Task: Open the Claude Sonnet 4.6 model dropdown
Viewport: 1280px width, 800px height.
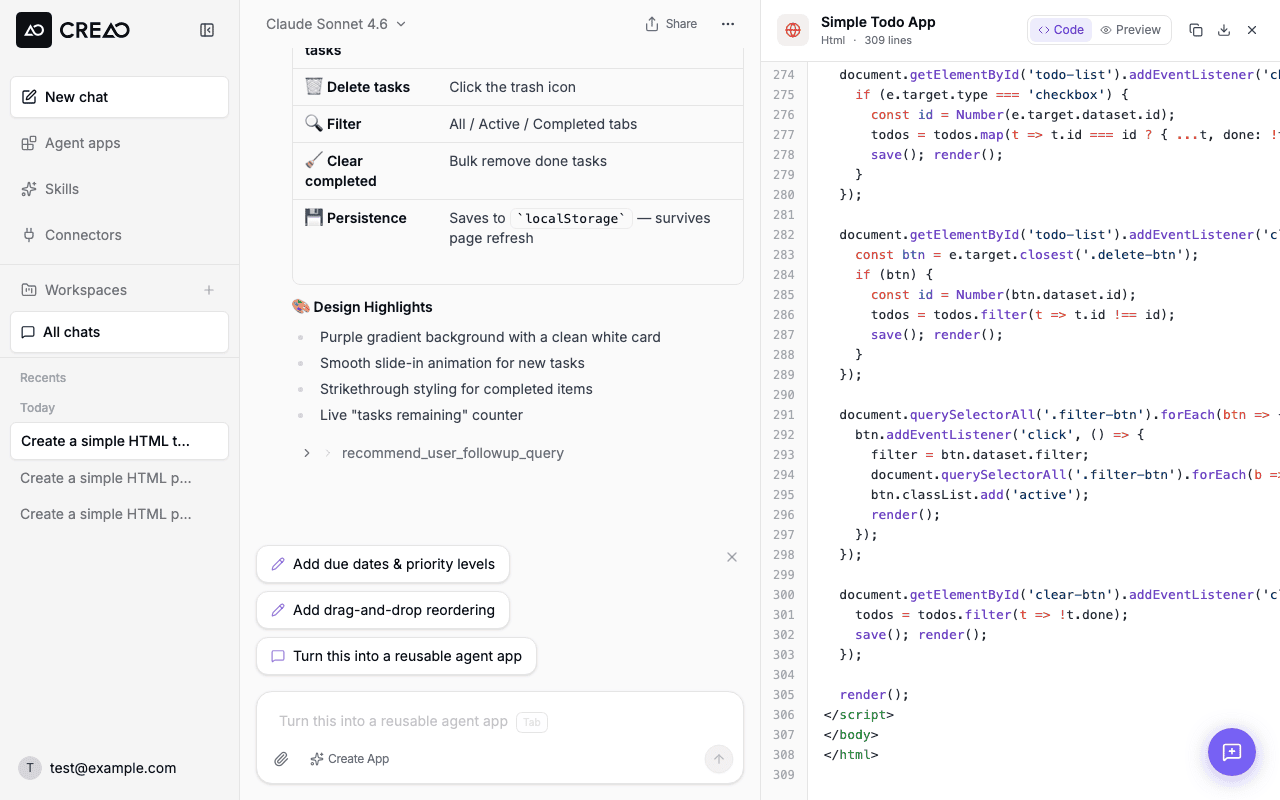Action: pos(336,24)
